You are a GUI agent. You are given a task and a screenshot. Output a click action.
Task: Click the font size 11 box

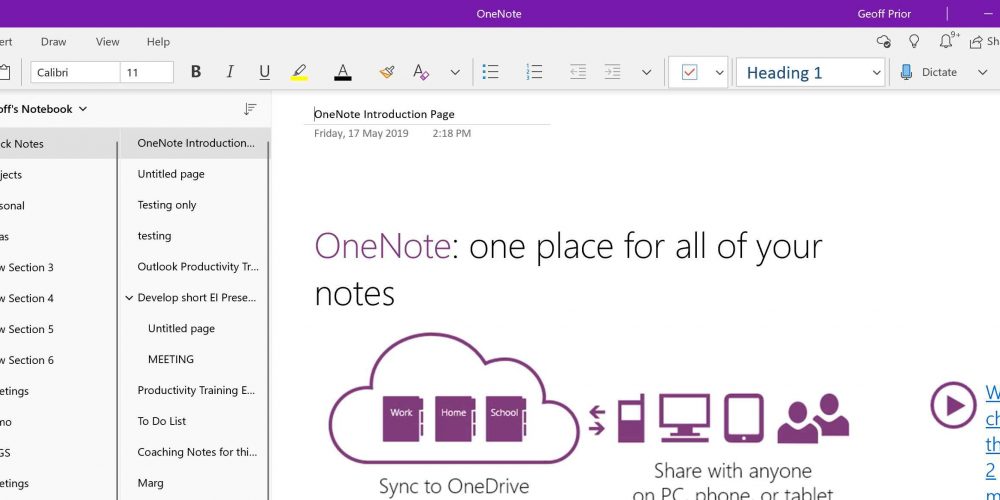[x=147, y=72]
